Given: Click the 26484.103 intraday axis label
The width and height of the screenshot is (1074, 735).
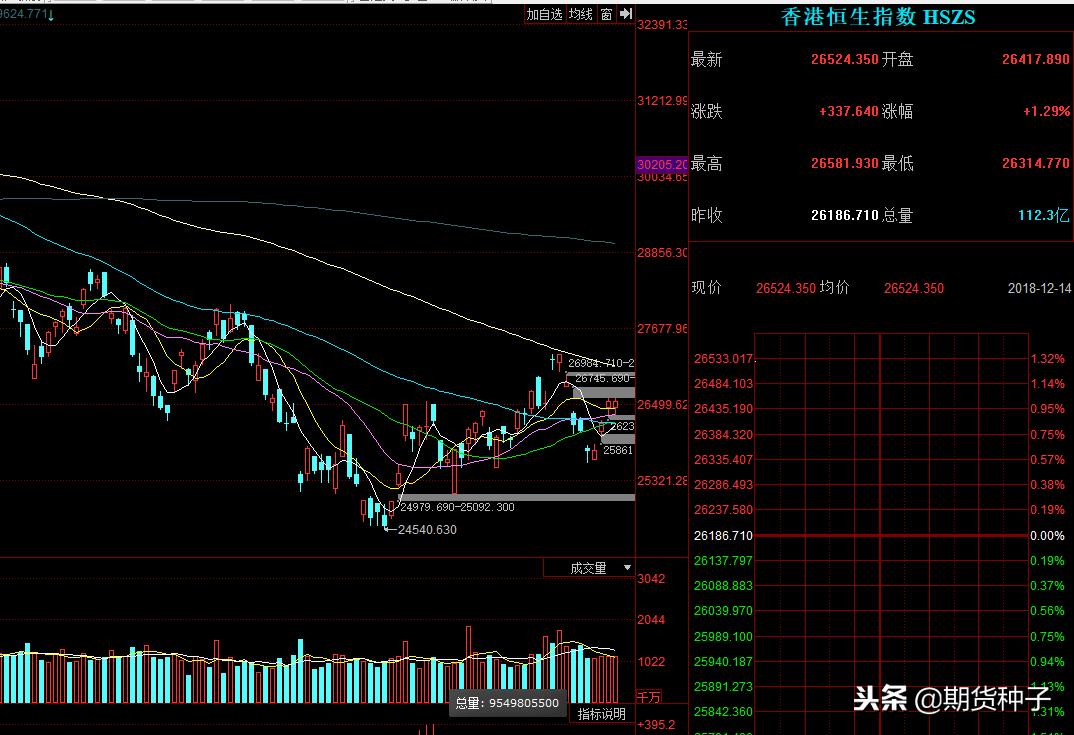Looking at the screenshot, I should coord(723,384).
